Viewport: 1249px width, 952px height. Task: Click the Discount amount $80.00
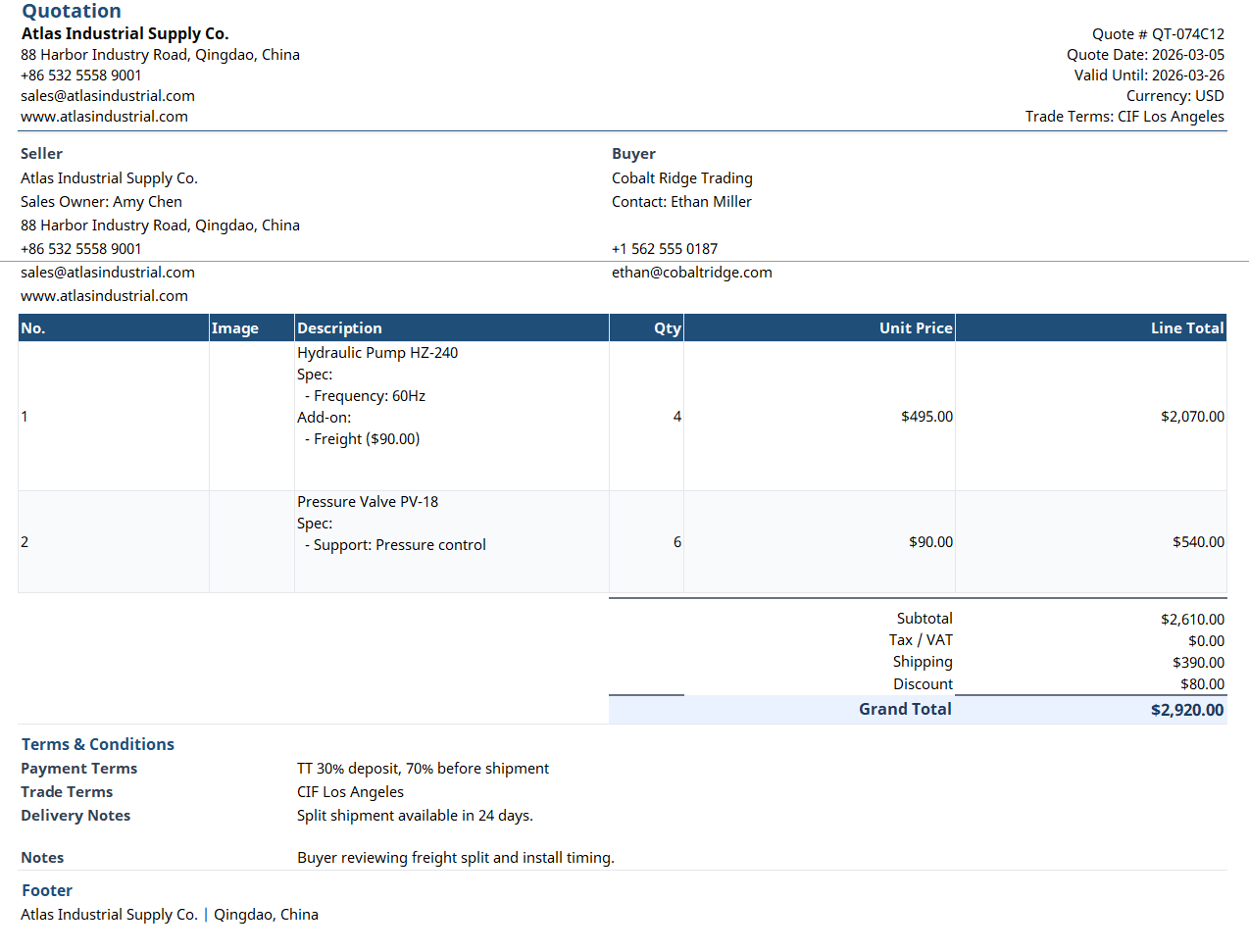tap(1202, 684)
